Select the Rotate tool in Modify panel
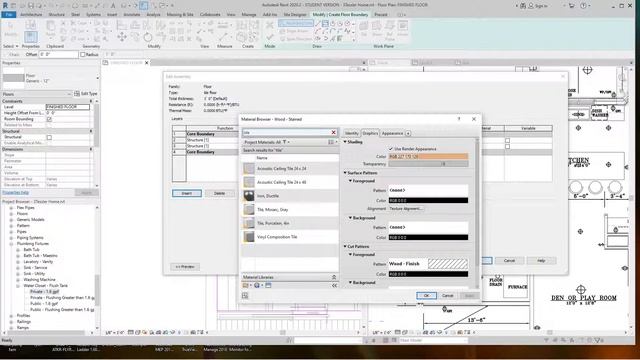640x360 pixels. [148, 38]
